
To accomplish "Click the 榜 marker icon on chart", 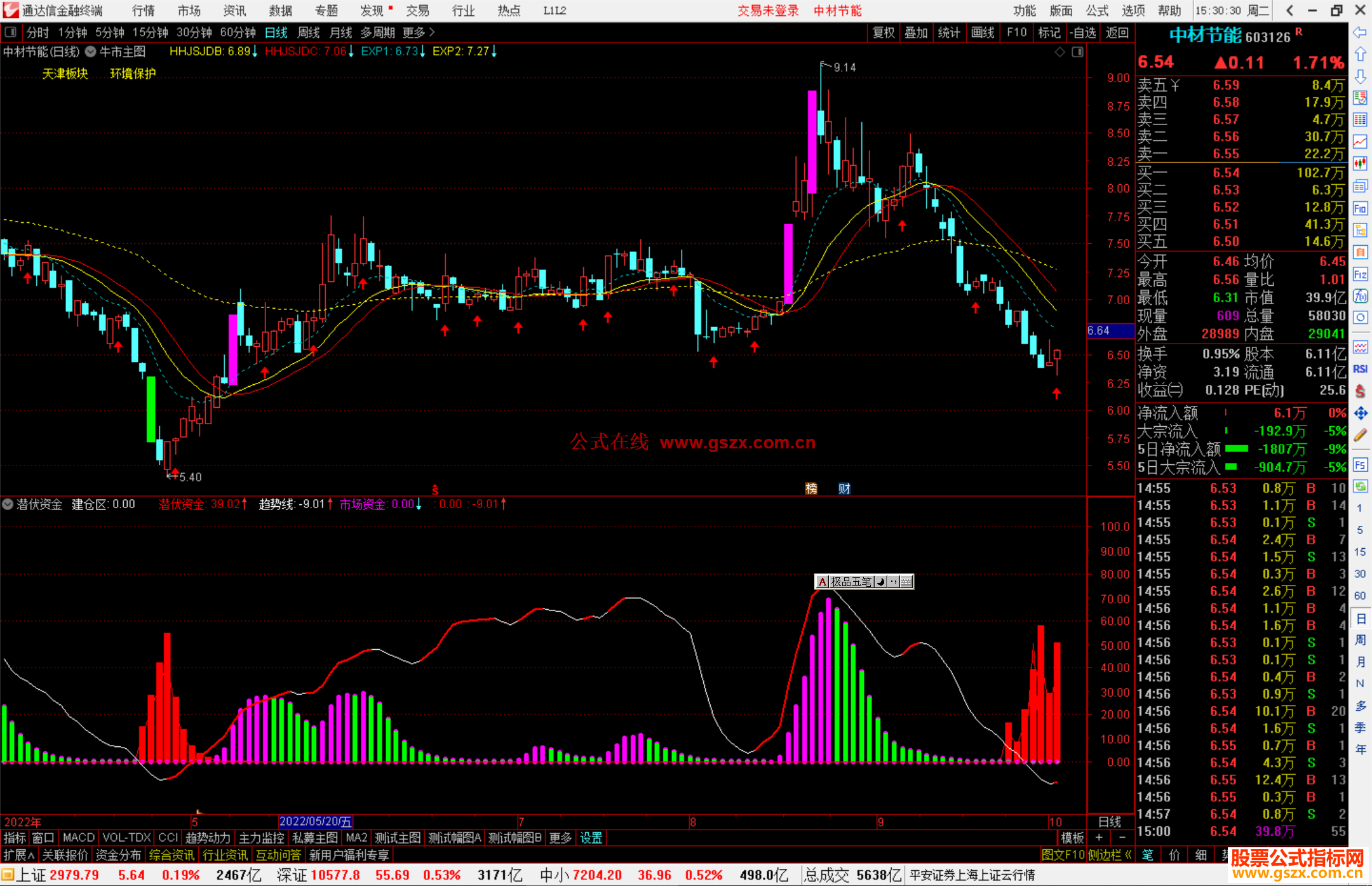I will (811, 488).
